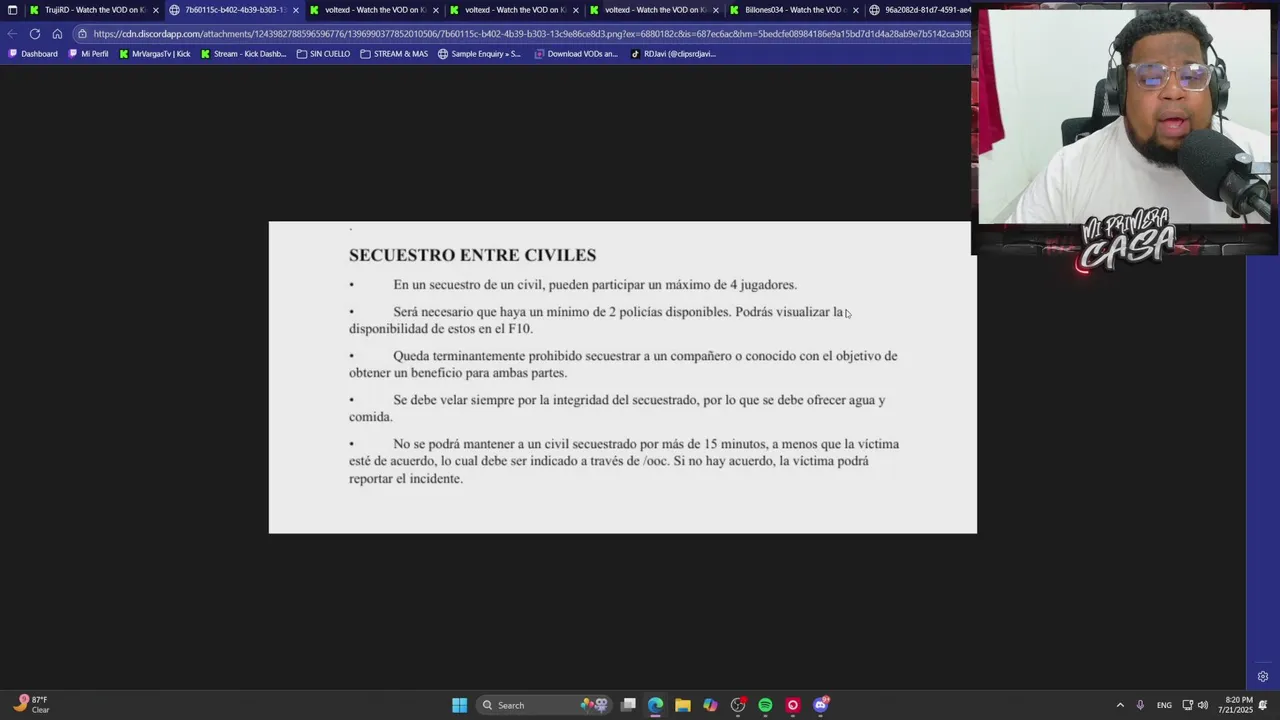
Task: Open the Download VODs bookmark
Action: (576, 54)
